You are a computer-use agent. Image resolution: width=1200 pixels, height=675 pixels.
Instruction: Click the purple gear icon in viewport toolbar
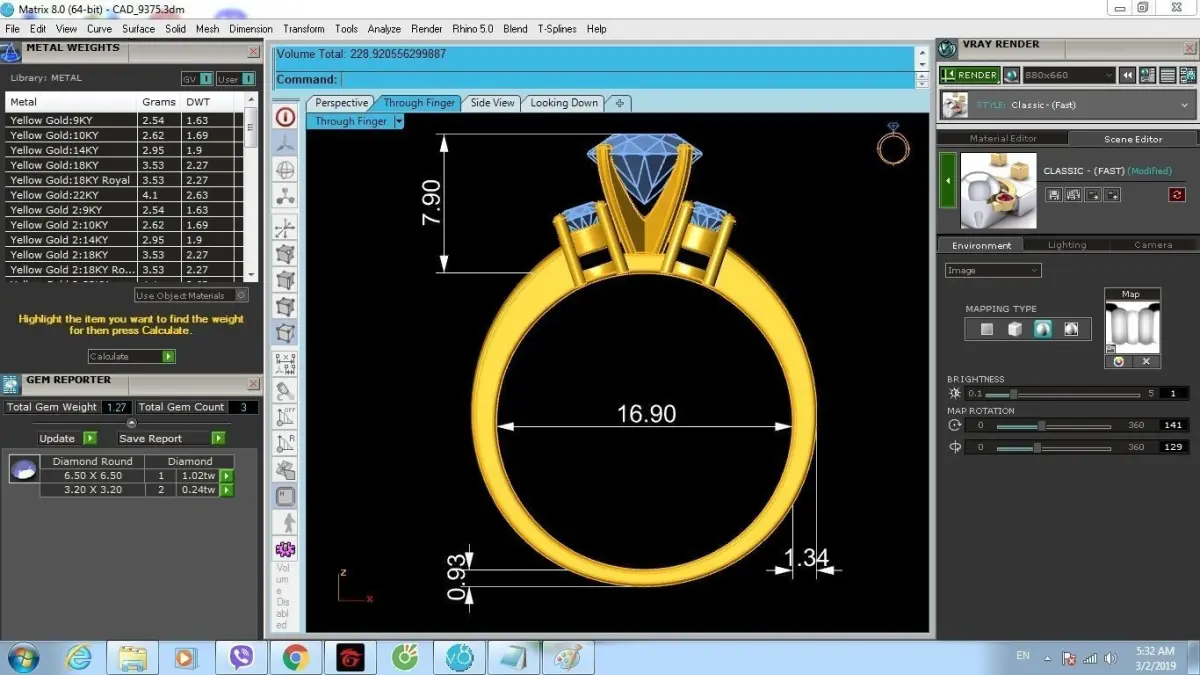(x=285, y=549)
